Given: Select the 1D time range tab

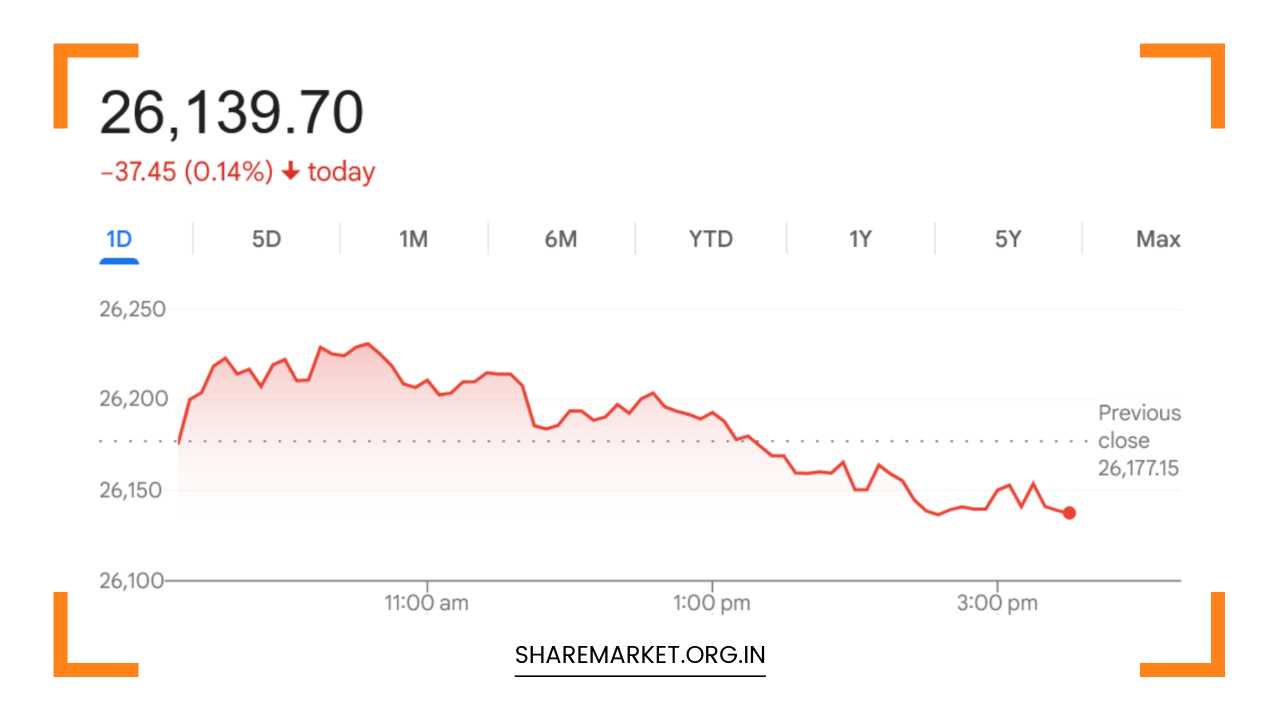Looking at the screenshot, I should pos(119,240).
